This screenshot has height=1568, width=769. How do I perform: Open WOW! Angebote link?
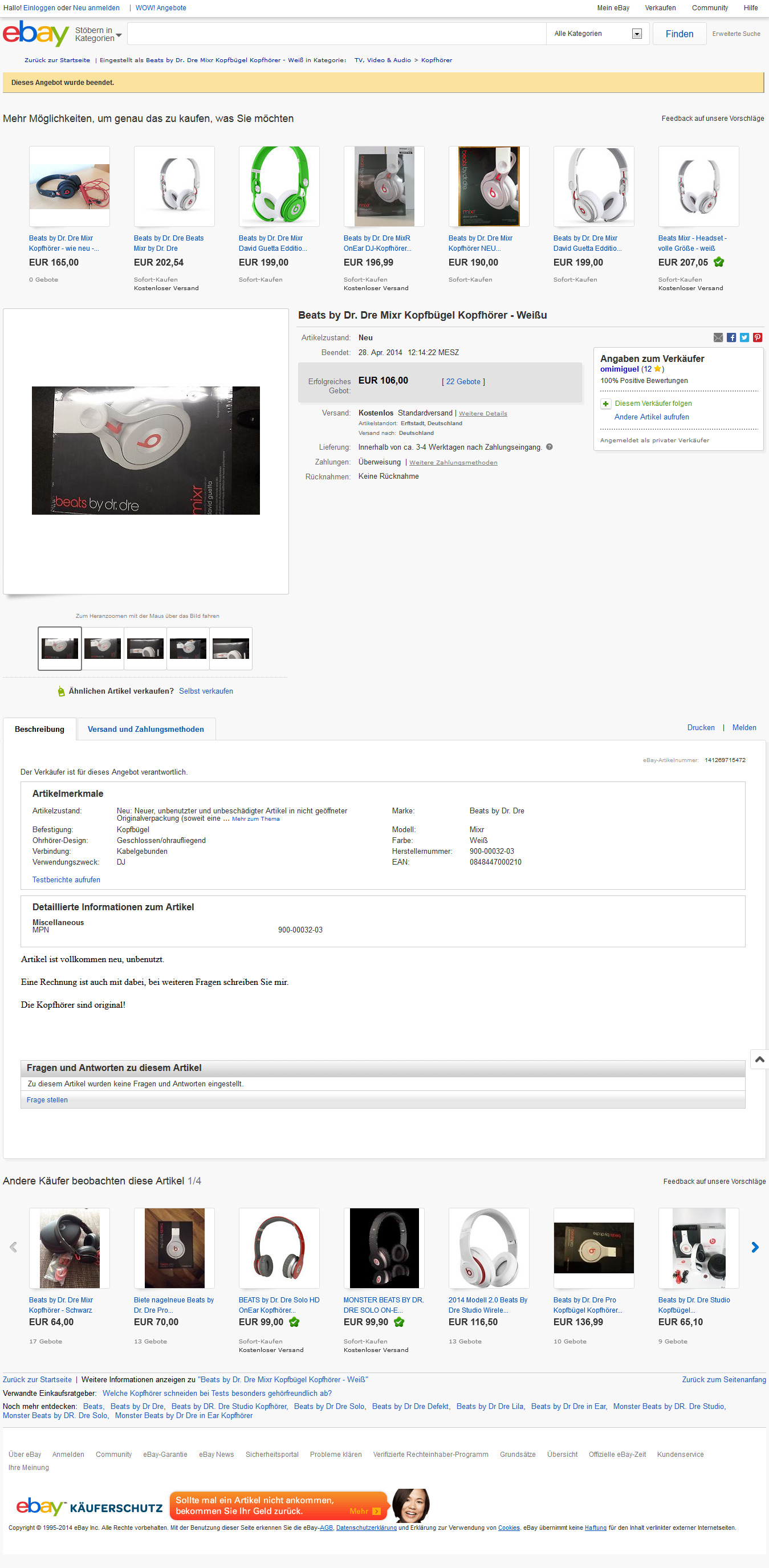click(x=161, y=8)
